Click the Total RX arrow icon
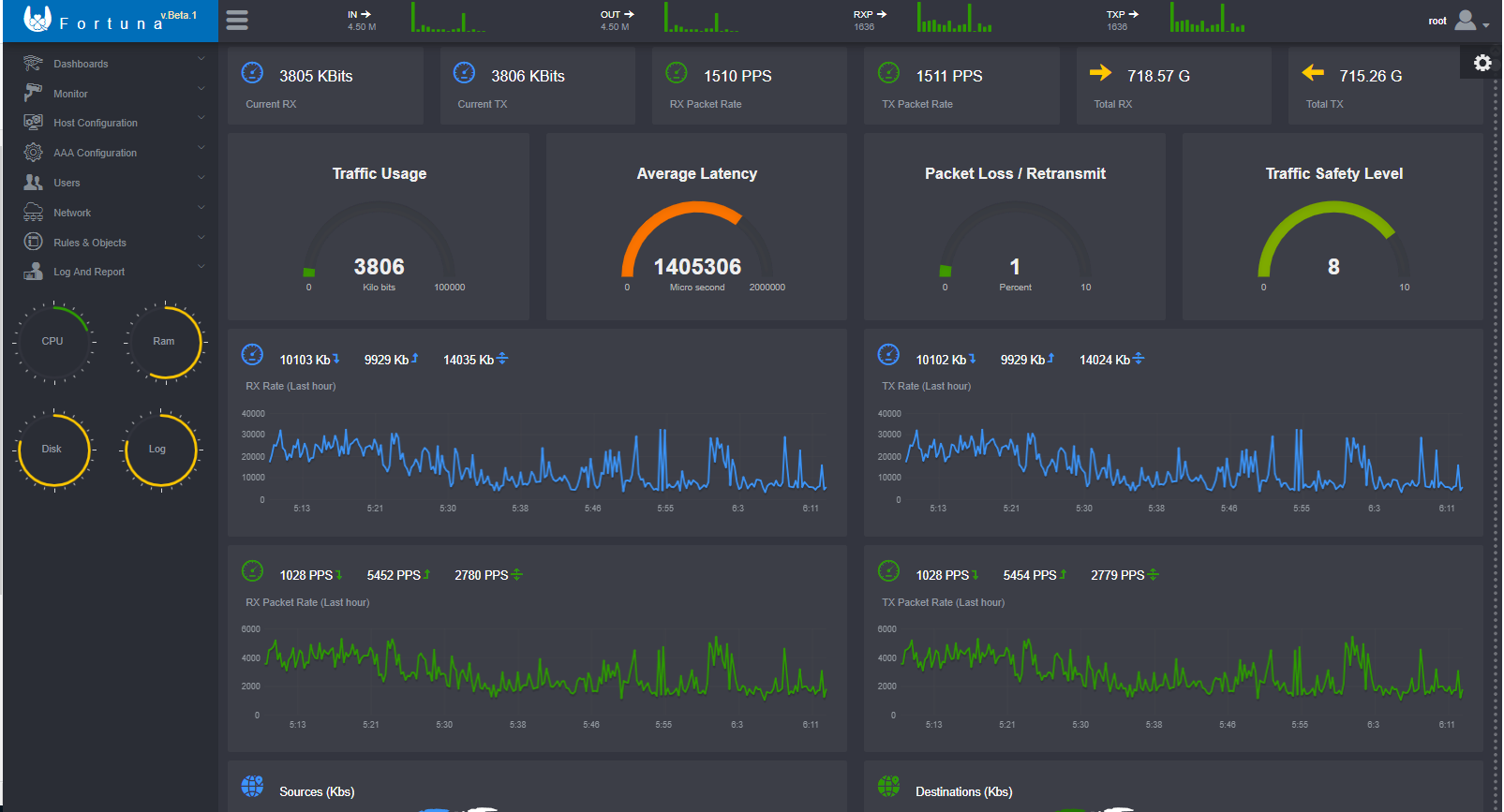Image resolution: width=1504 pixels, height=812 pixels. (1100, 73)
